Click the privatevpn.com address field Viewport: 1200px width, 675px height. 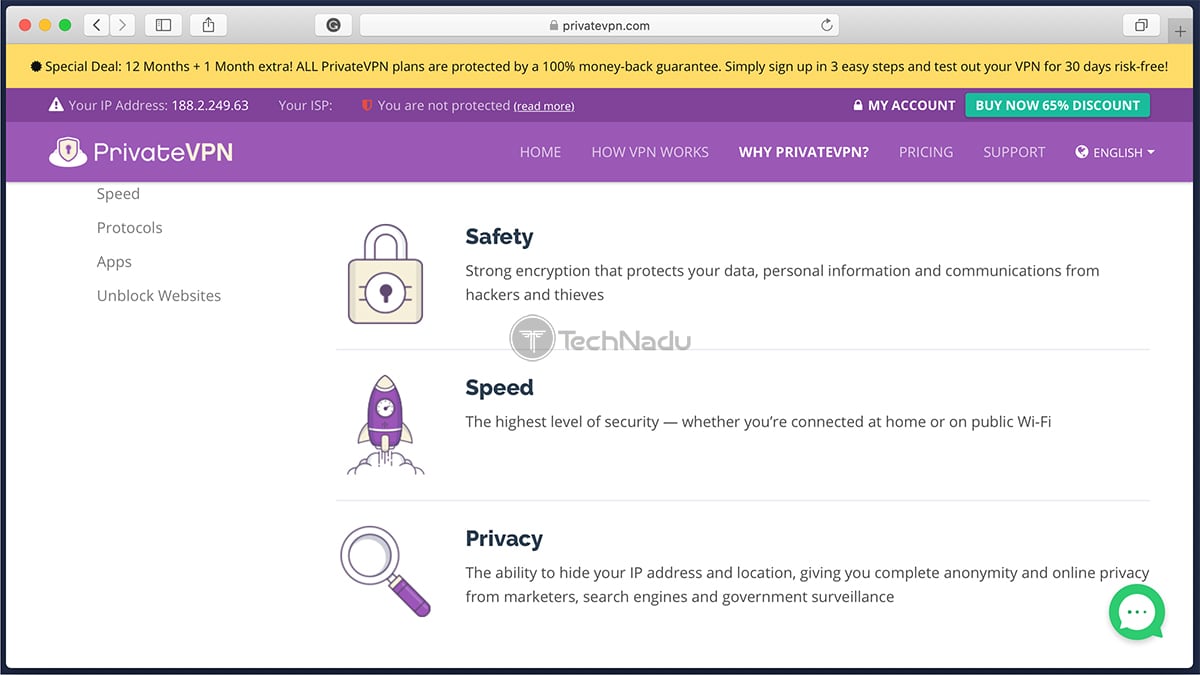click(599, 25)
